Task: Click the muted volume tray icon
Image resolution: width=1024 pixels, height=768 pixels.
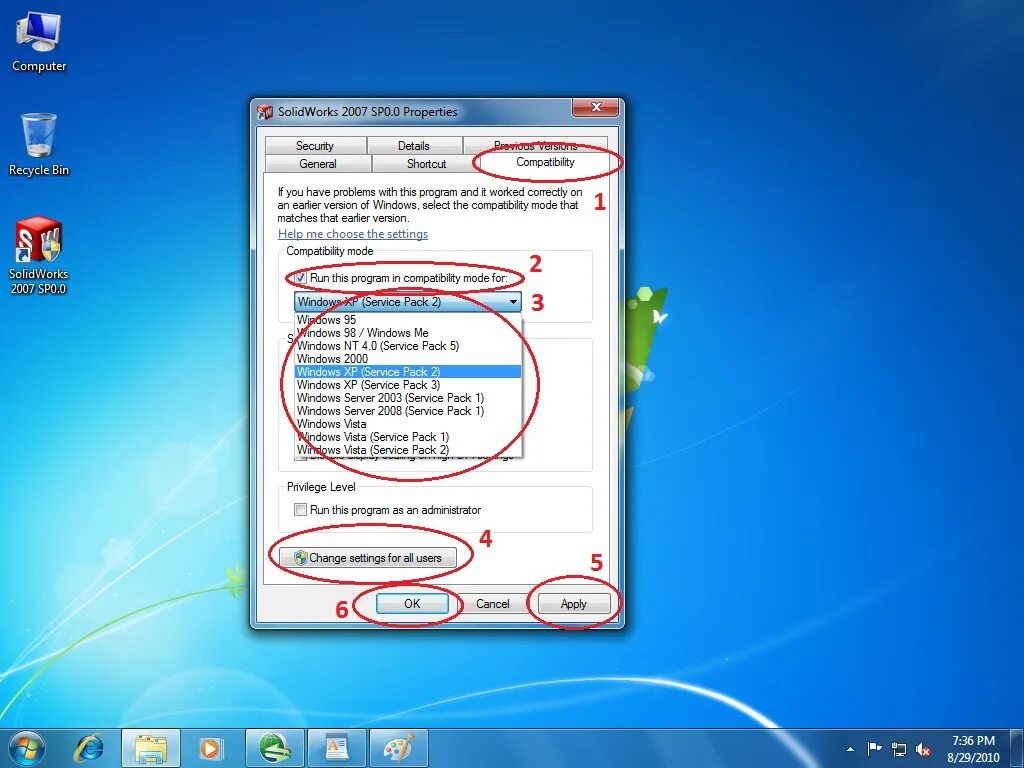Action: click(x=923, y=749)
